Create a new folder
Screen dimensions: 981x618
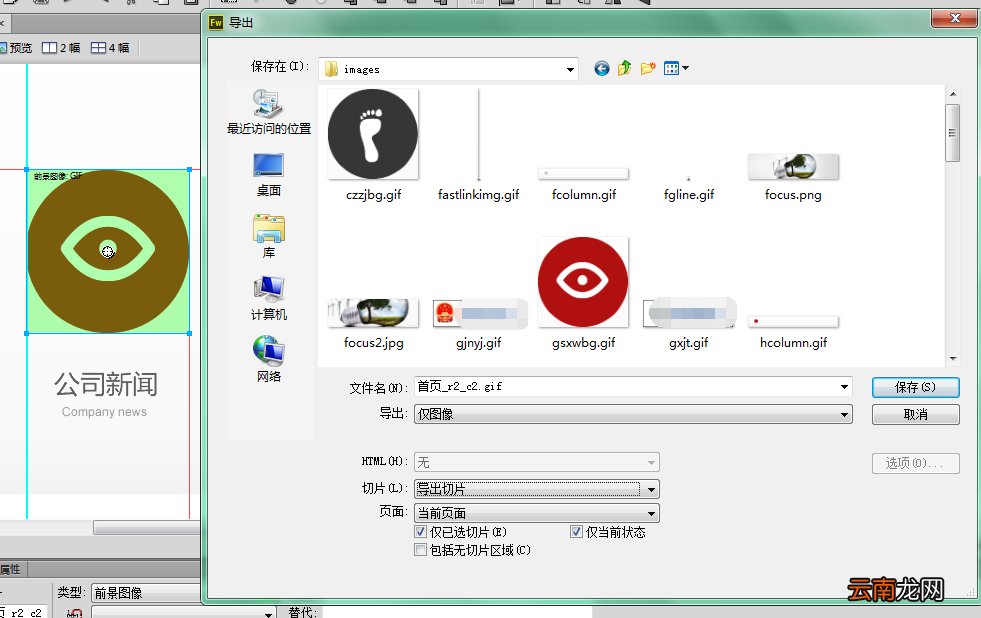pyautogui.click(x=648, y=68)
